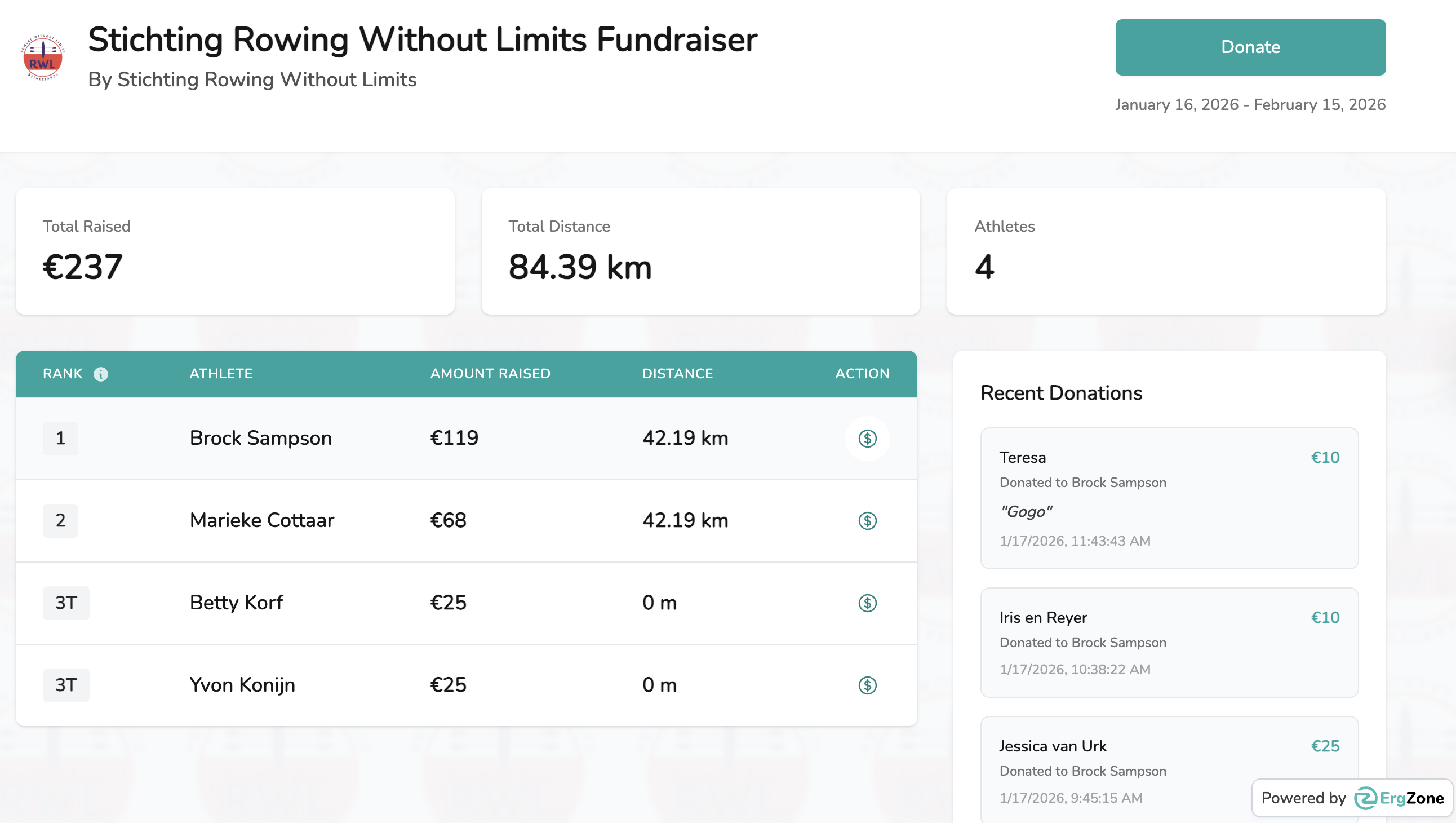This screenshot has width=1456, height=823.
Task: Click the dollar icon for Yvon Konijn
Action: pos(867,685)
